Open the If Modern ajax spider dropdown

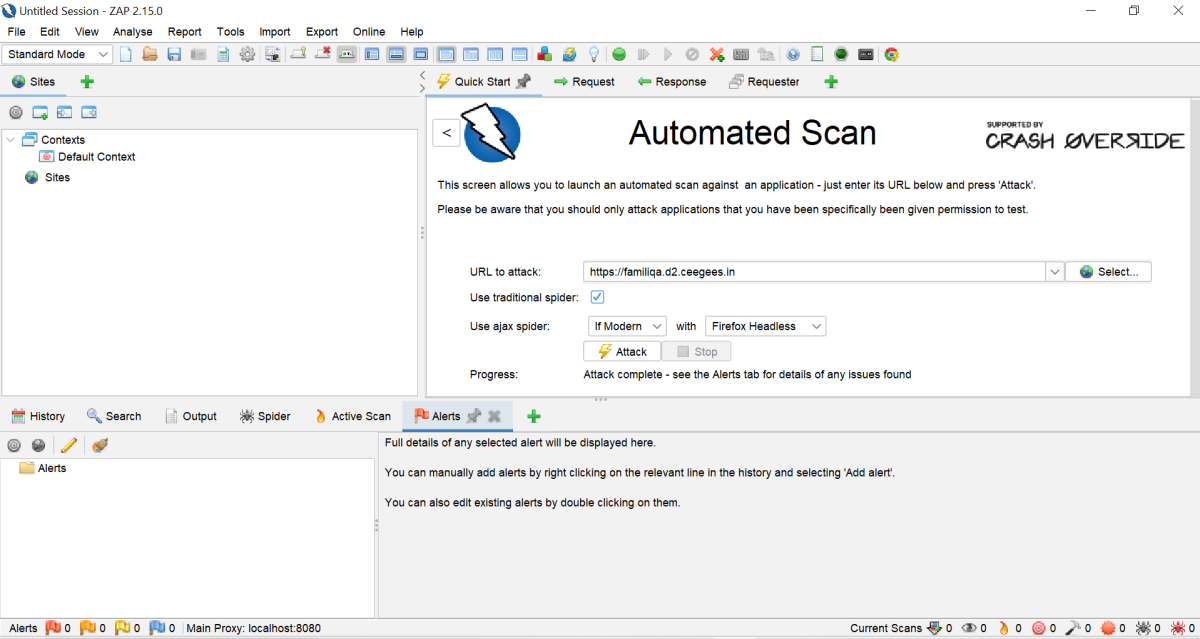[x=627, y=326]
